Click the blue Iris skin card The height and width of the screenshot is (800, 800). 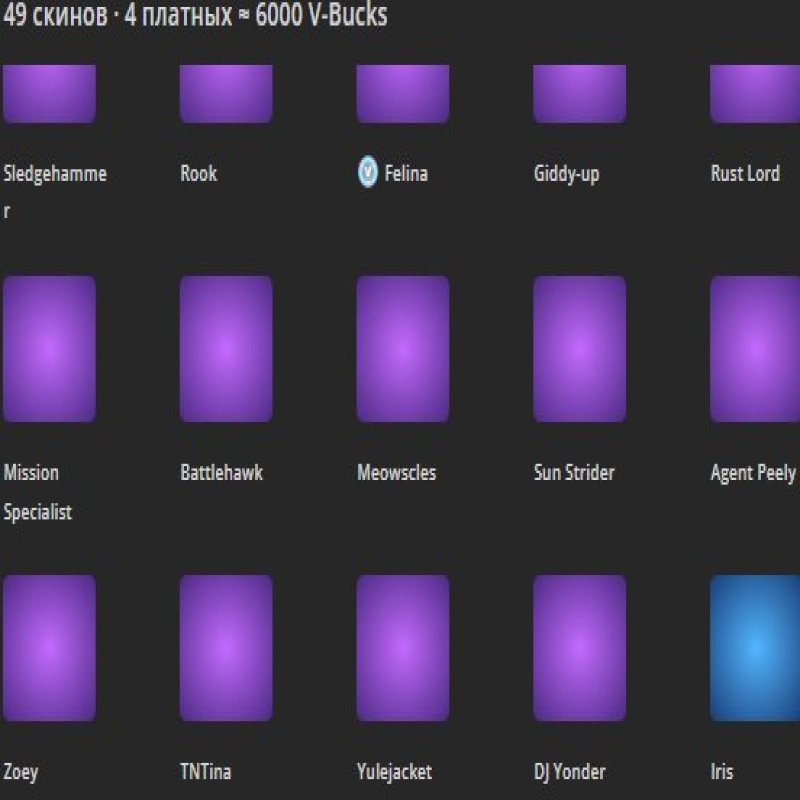pyautogui.click(x=755, y=648)
